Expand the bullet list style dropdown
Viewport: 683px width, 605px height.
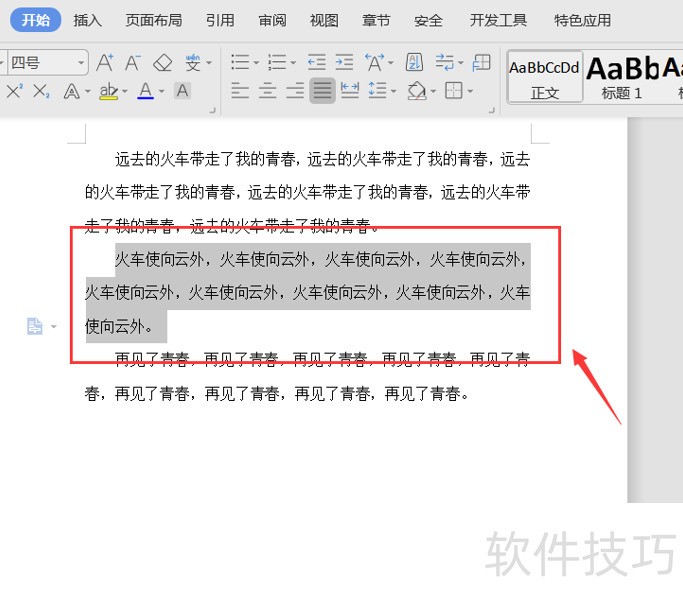[257, 63]
